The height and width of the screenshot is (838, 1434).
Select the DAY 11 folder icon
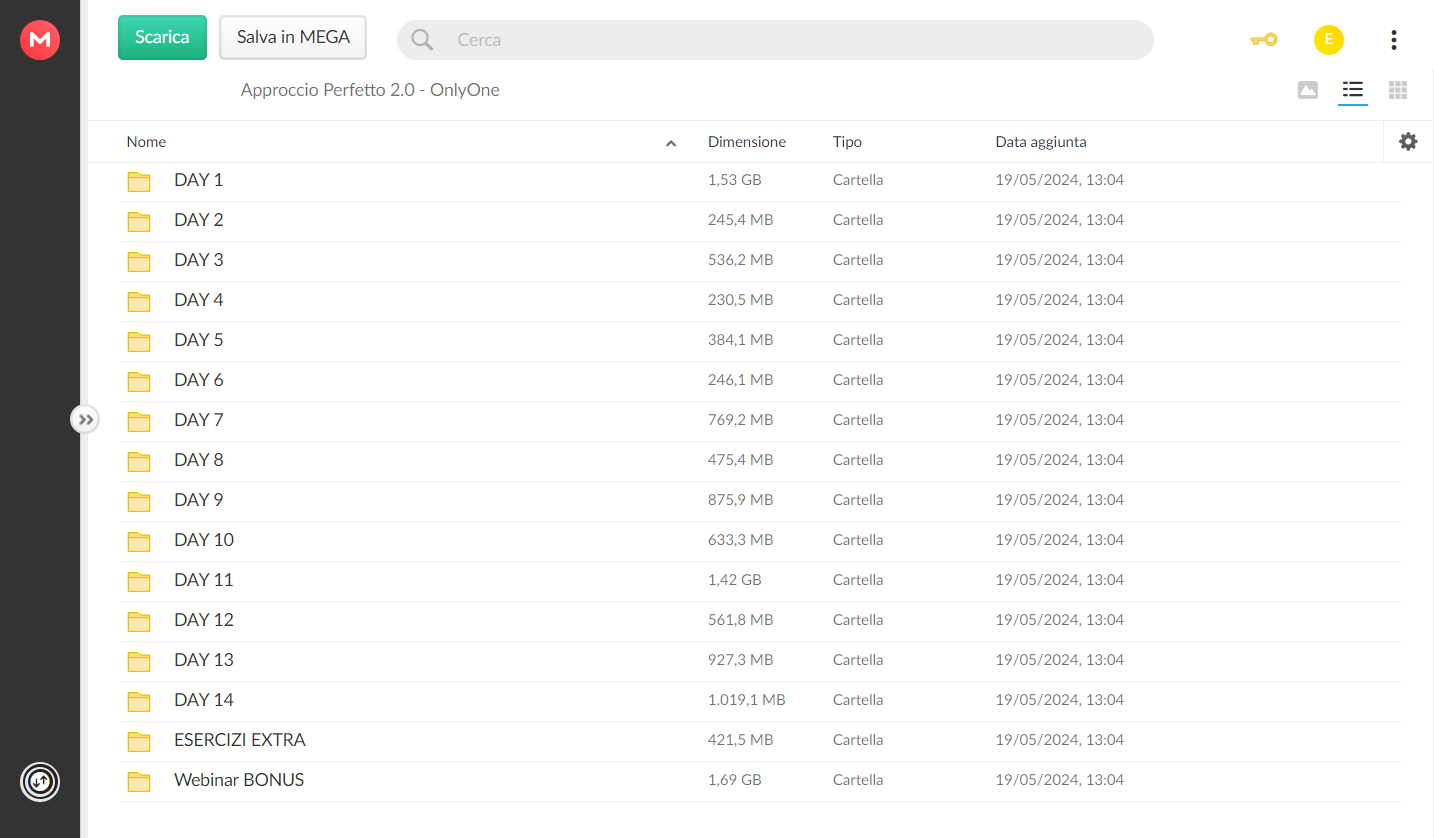click(x=139, y=581)
